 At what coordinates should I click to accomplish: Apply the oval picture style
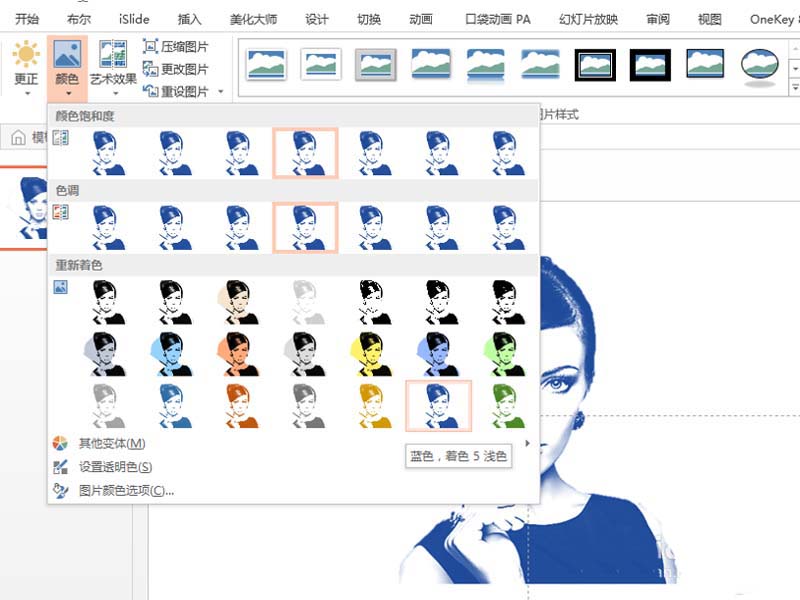tap(760, 66)
